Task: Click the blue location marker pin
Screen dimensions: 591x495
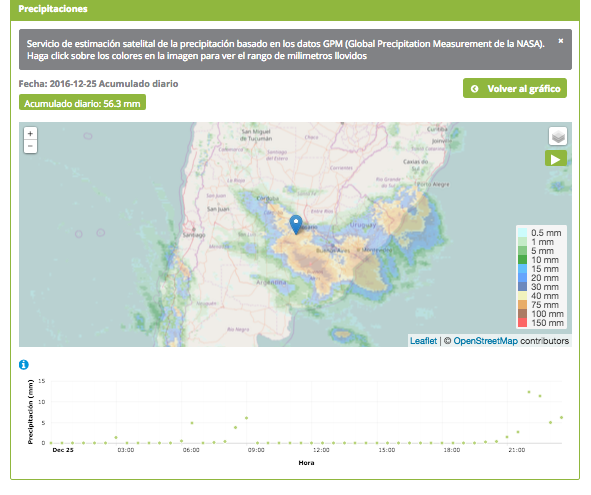Action: click(296, 225)
